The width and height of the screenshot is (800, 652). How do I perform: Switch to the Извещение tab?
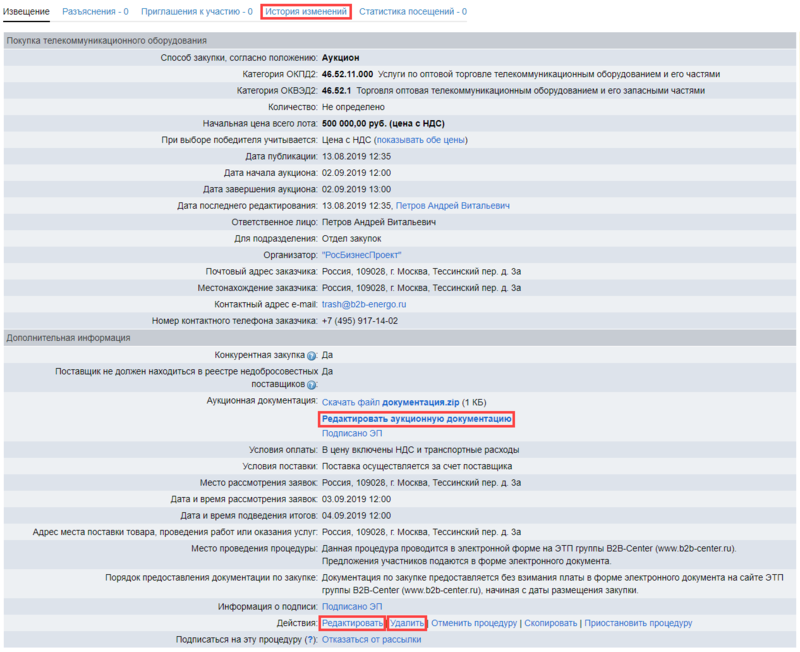coord(26,11)
